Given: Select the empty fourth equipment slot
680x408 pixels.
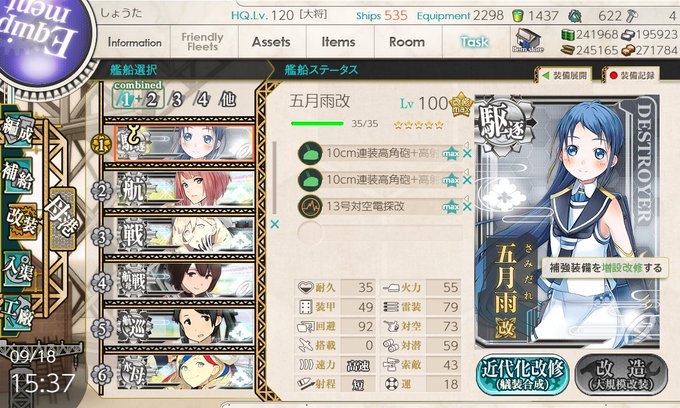Looking at the screenshot, I should (381, 232).
